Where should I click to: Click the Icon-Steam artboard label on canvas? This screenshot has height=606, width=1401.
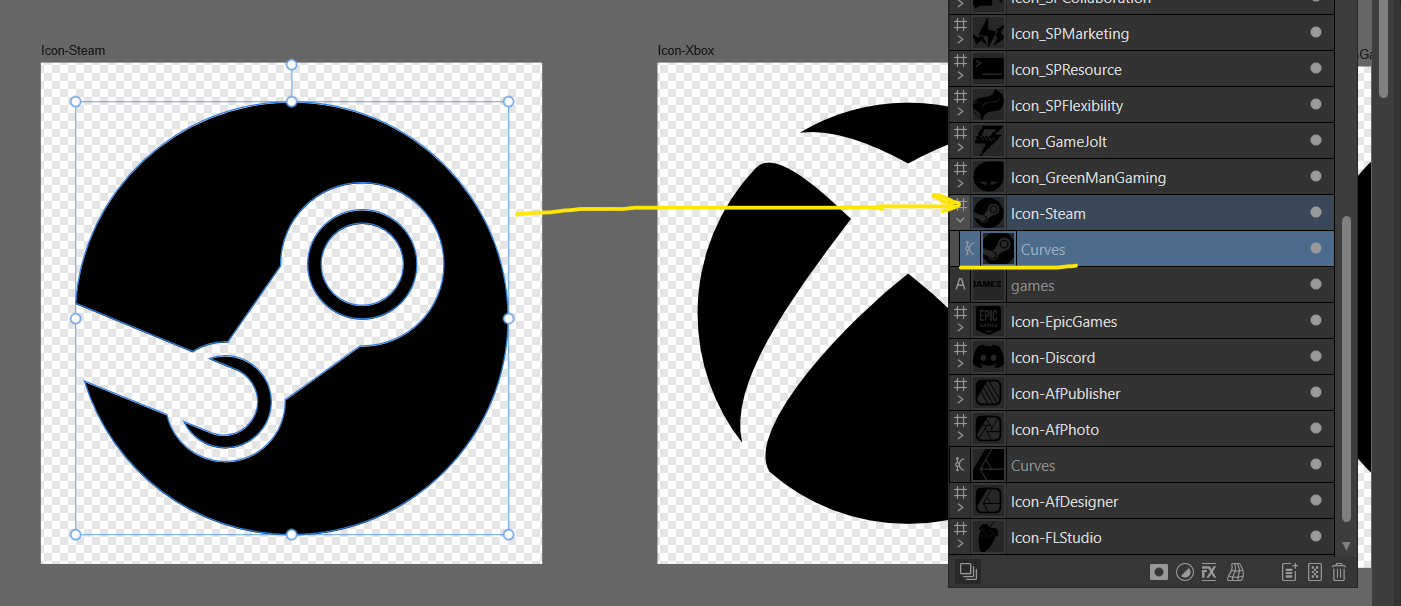point(73,50)
